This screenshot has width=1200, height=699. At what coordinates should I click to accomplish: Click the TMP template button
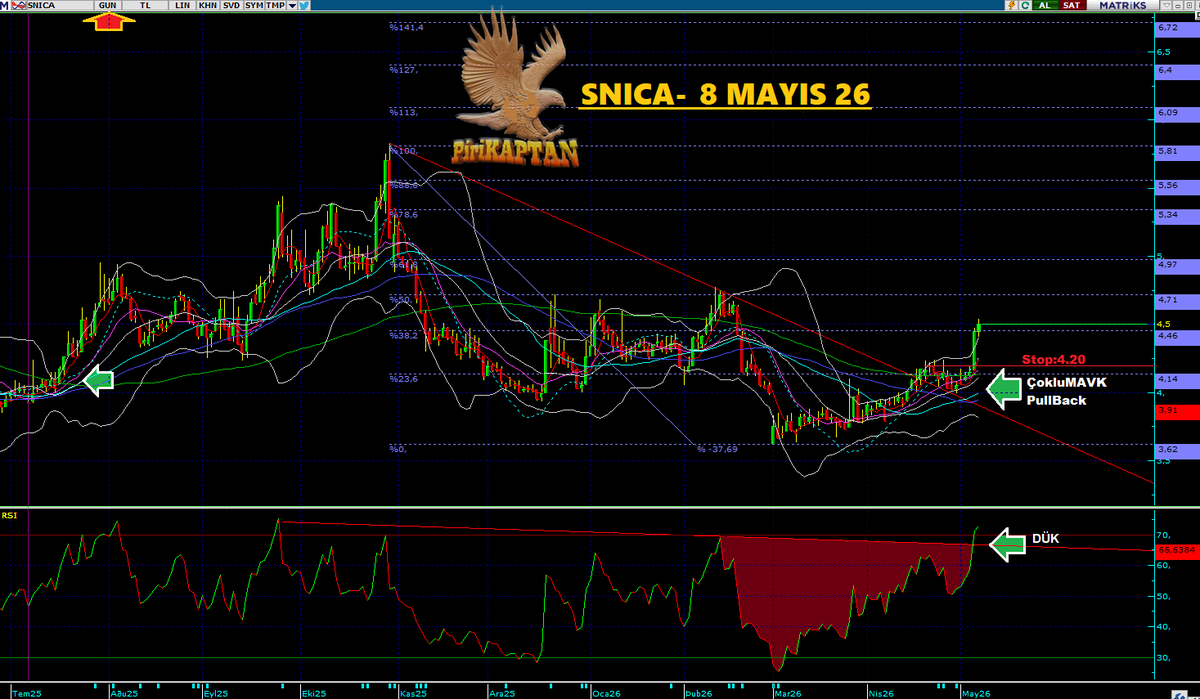275,5
